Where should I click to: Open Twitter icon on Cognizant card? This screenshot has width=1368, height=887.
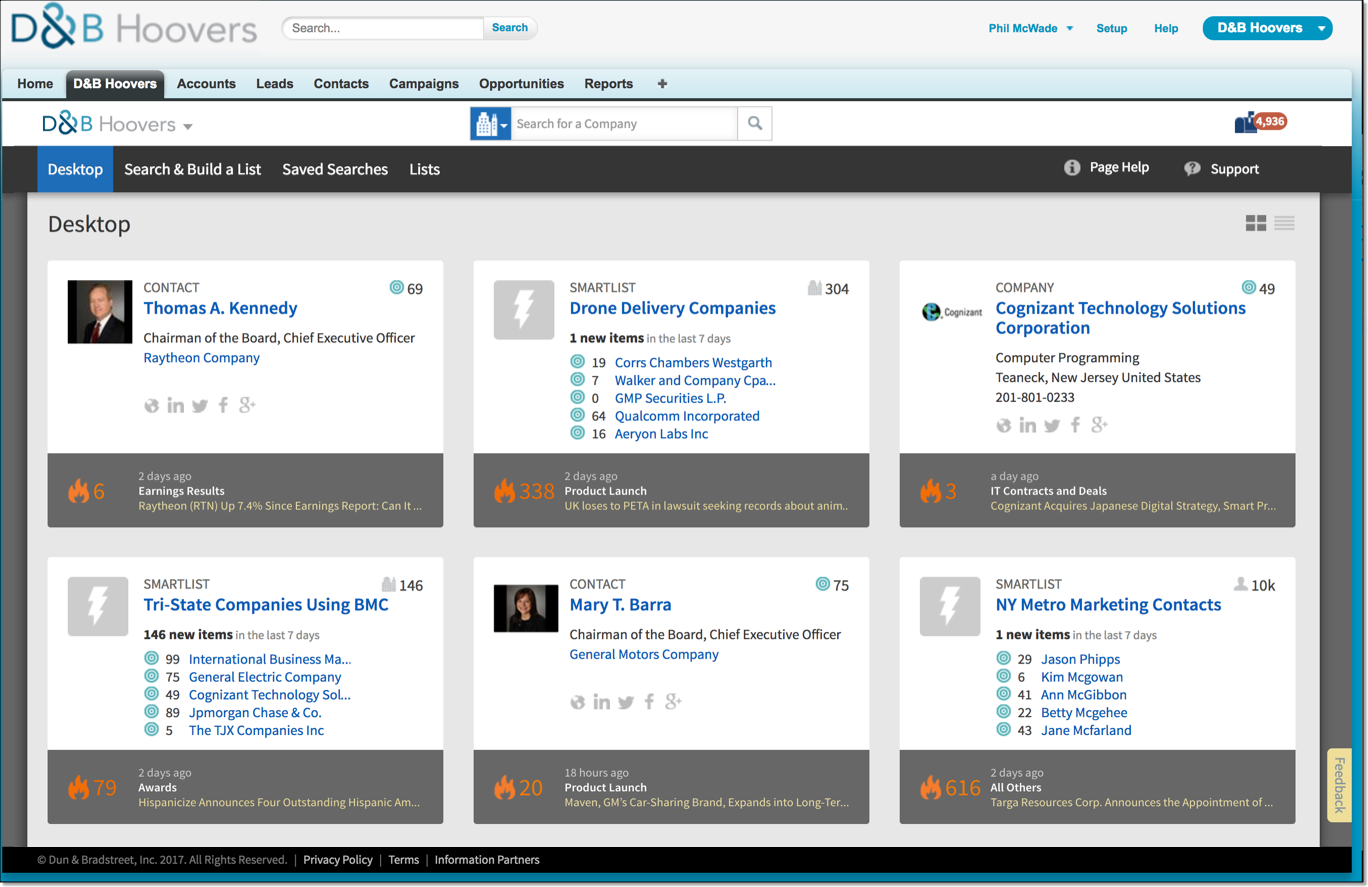coord(1052,425)
